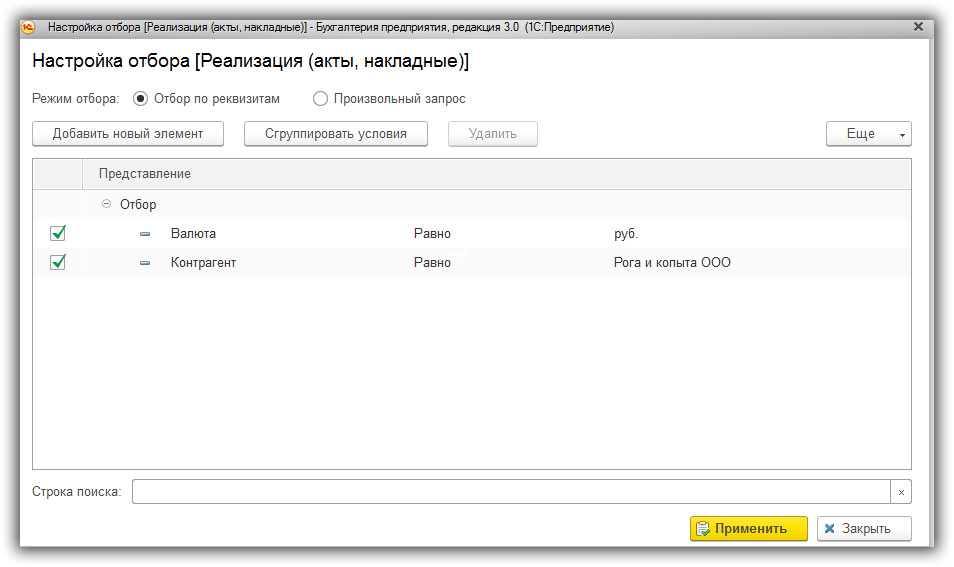Select the Рога и копыта ООО value
Screen dimensions: 954x567
(672, 263)
